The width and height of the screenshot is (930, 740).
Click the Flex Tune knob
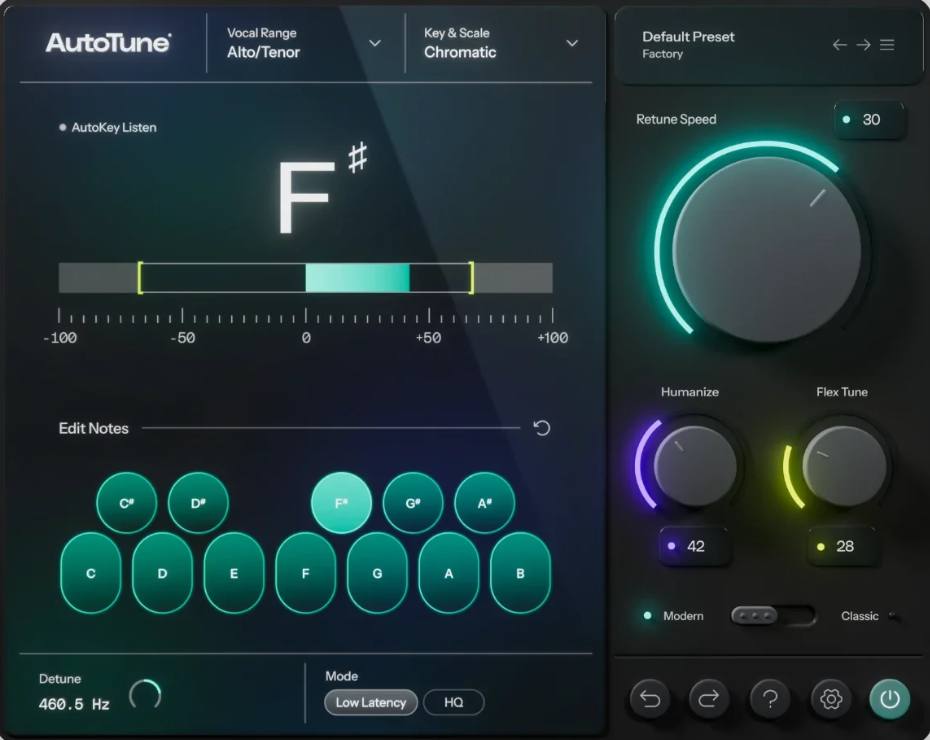(844, 466)
